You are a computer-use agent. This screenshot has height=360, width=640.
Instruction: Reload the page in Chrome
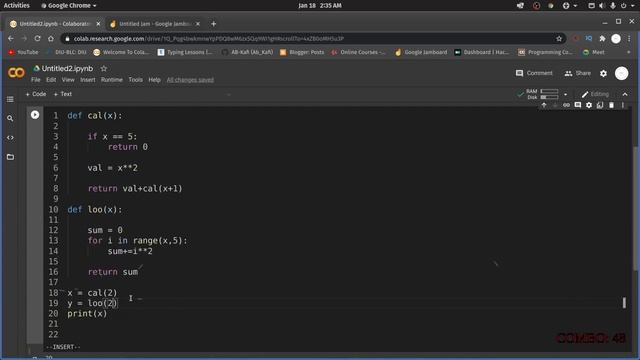point(38,38)
